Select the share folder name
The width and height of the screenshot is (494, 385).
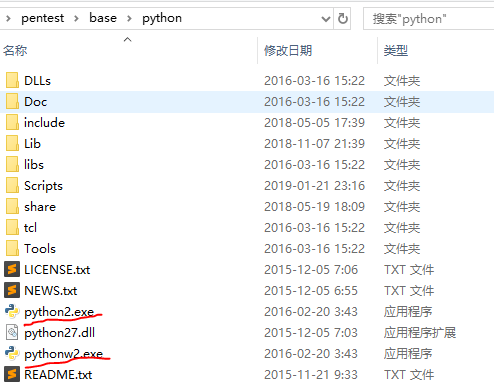40,207
